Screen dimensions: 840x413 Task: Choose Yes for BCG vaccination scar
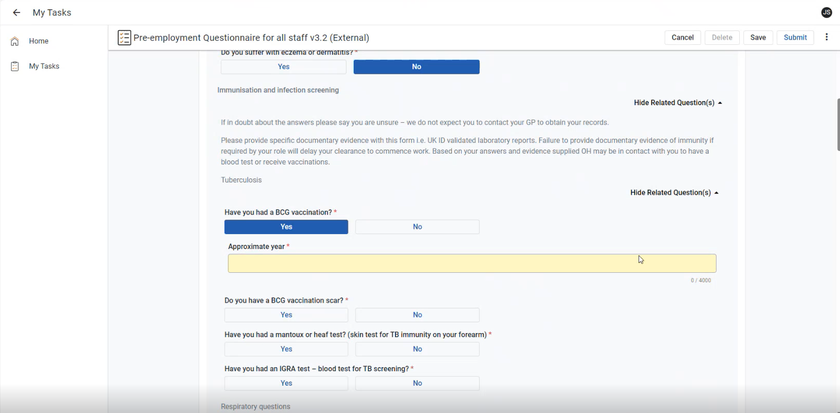coord(286,315)
